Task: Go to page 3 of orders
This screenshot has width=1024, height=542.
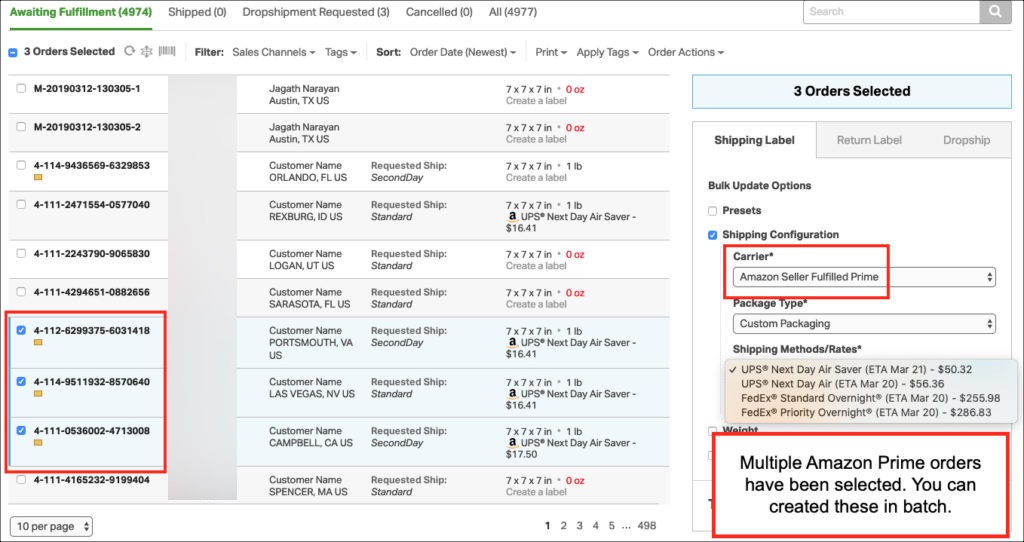Action: (579, 526)
